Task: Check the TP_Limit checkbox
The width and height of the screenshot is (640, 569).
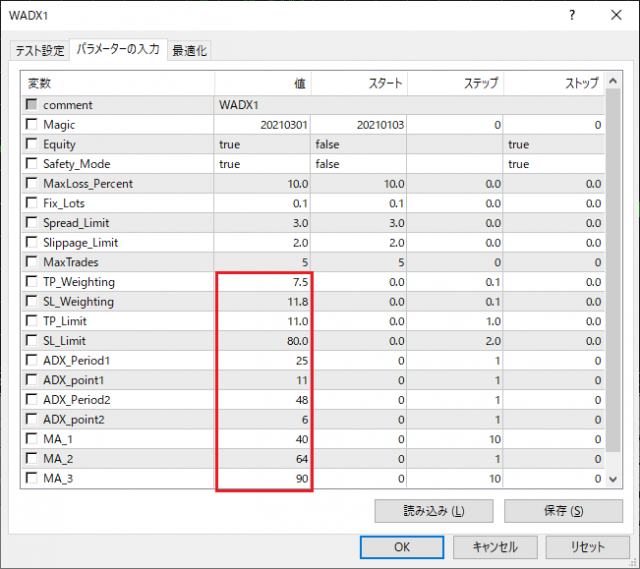Action: 31,320
